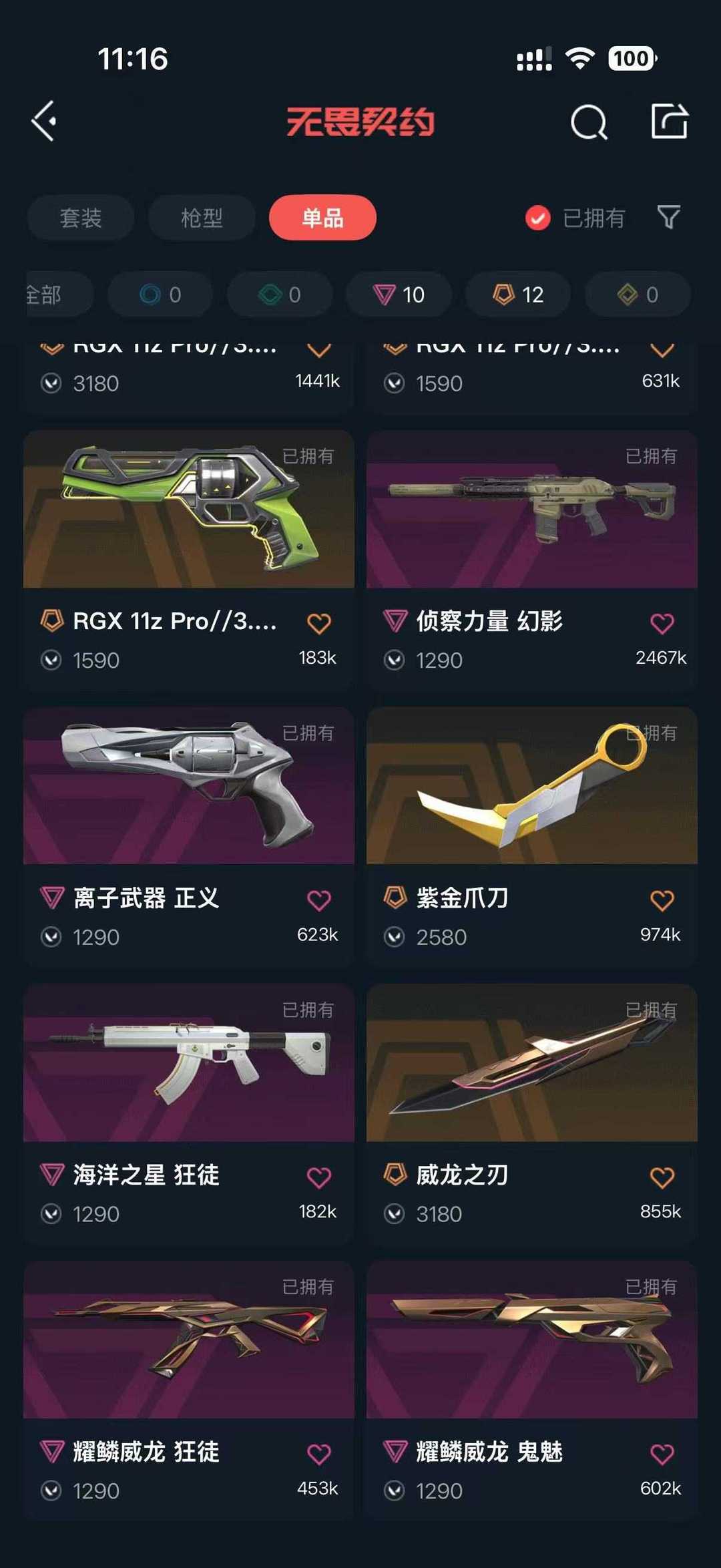The width and height of the screenshot is (721, 1568).
Task: Like the 威龙之刃 heart icon
Action: (662, 1177)
